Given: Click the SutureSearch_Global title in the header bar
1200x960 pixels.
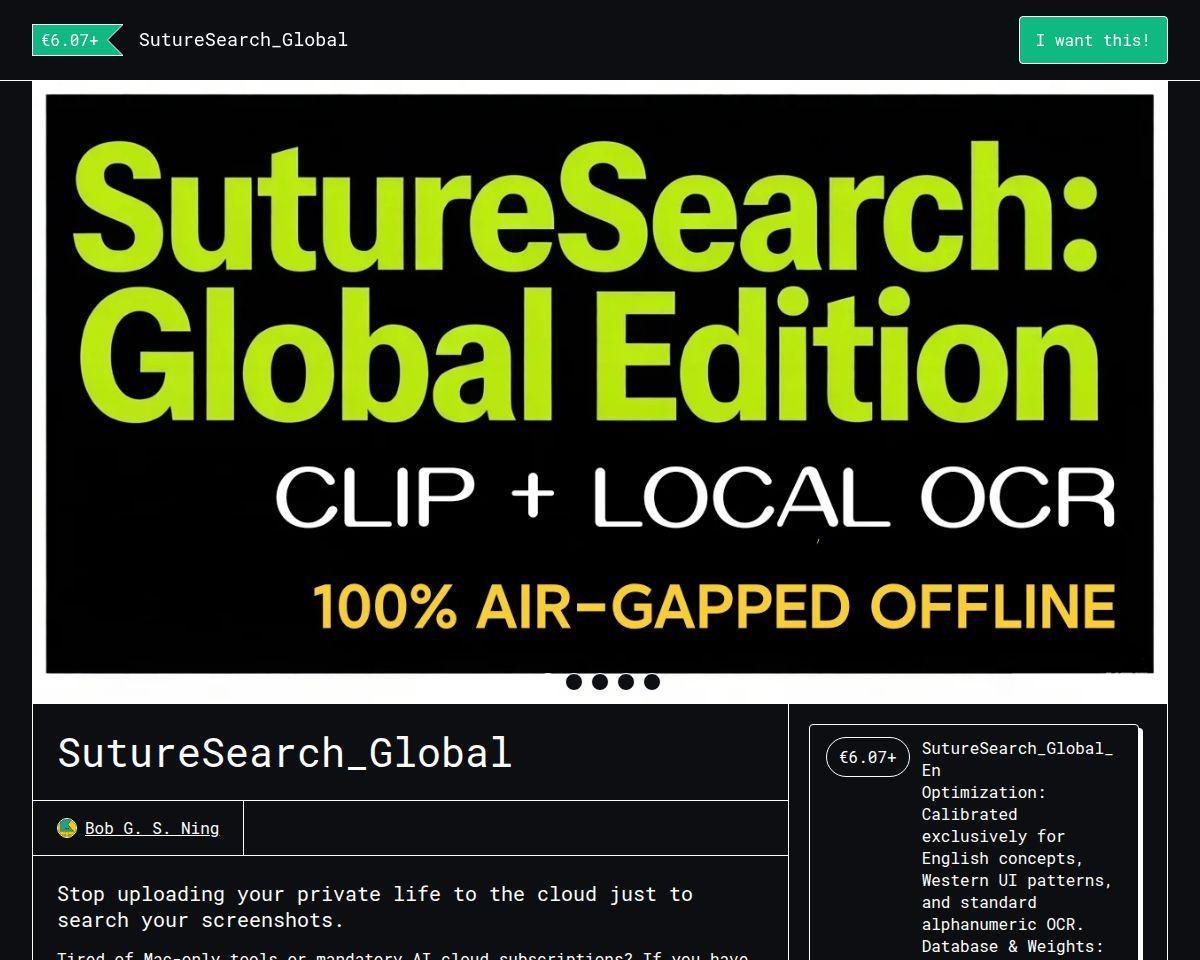Looking at the screenshot, I should tap(243, 40).
